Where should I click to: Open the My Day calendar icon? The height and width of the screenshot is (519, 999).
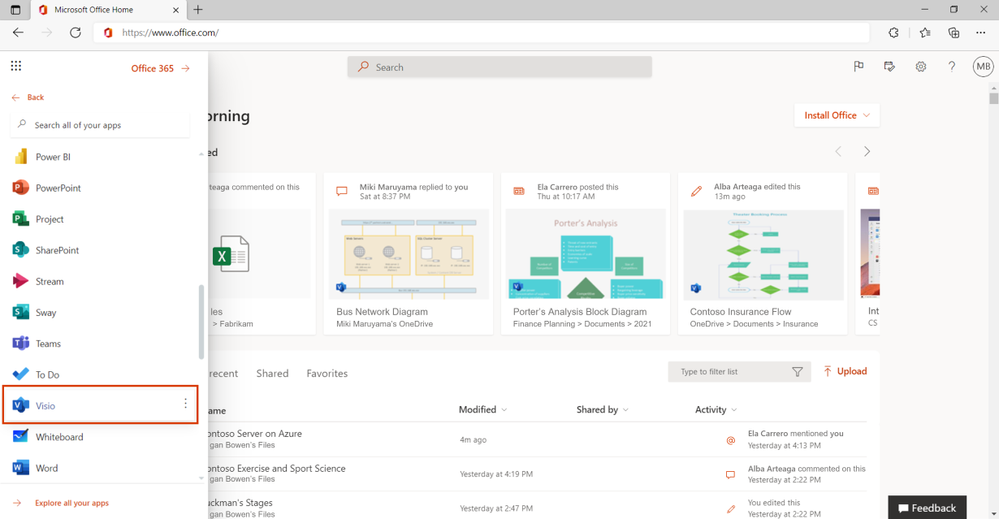889,66
